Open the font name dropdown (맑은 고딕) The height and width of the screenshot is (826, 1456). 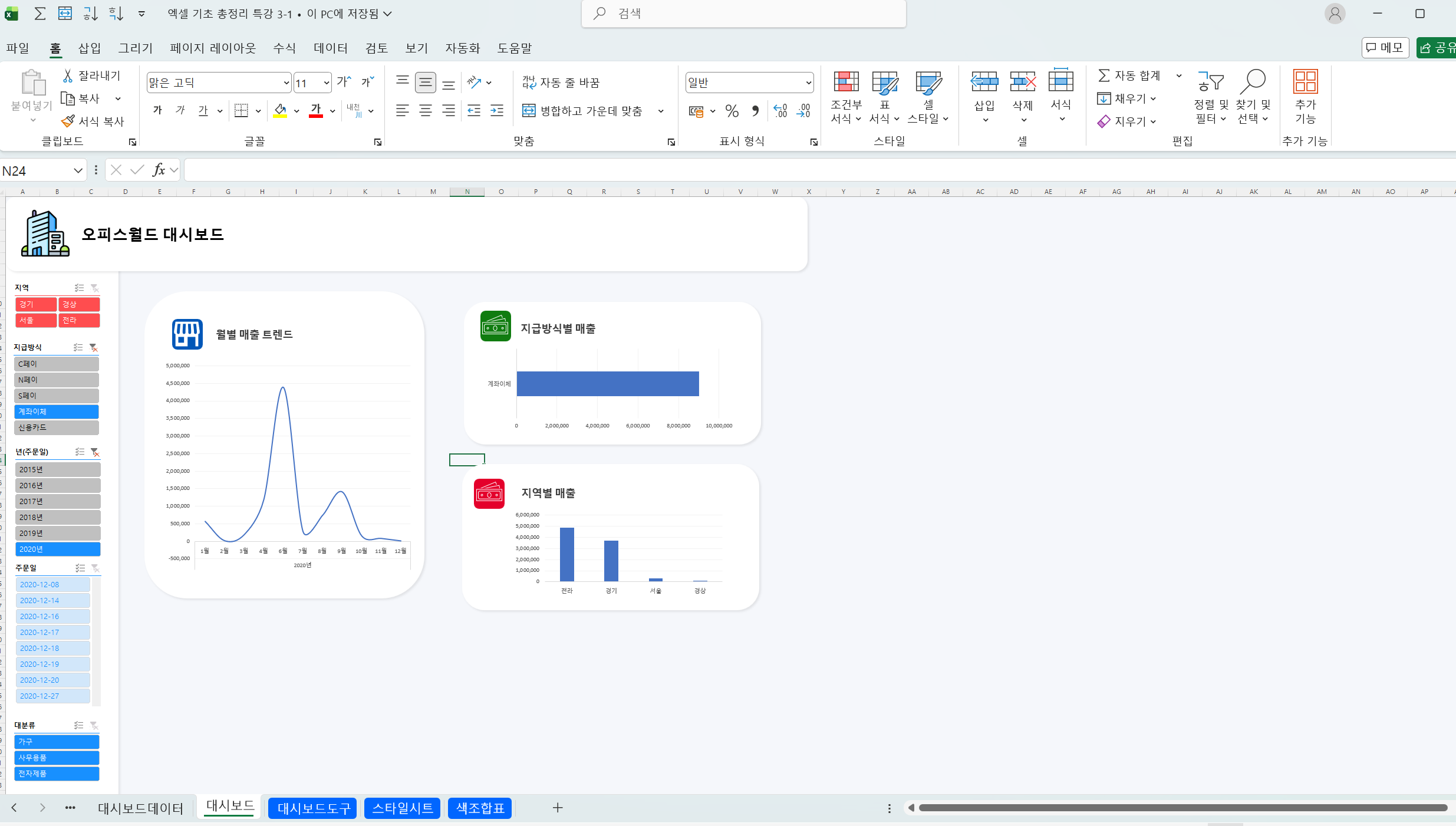[286, 83]
